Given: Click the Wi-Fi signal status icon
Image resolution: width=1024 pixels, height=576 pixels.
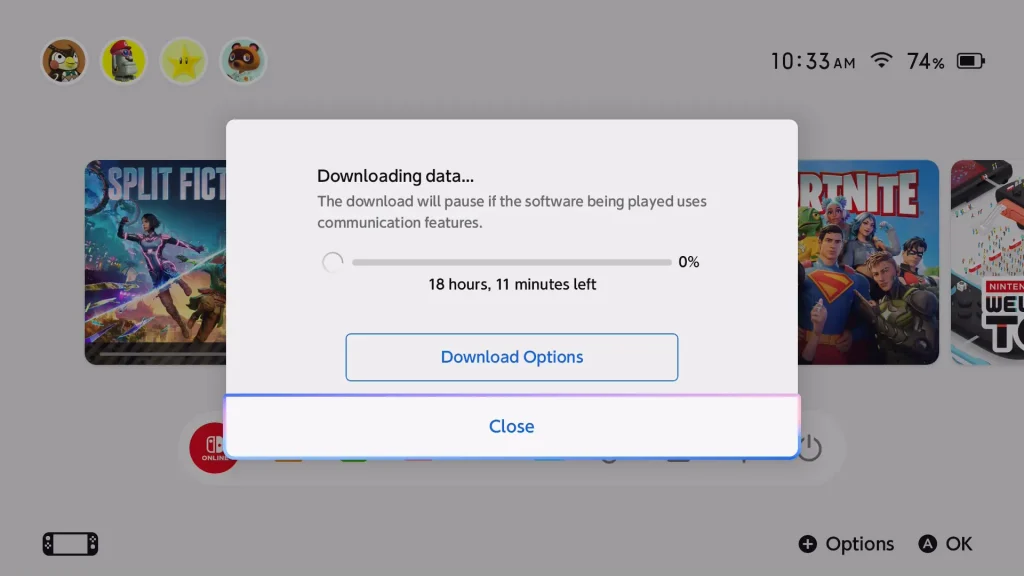Looking at the screenshot, I should coord(881,60).
